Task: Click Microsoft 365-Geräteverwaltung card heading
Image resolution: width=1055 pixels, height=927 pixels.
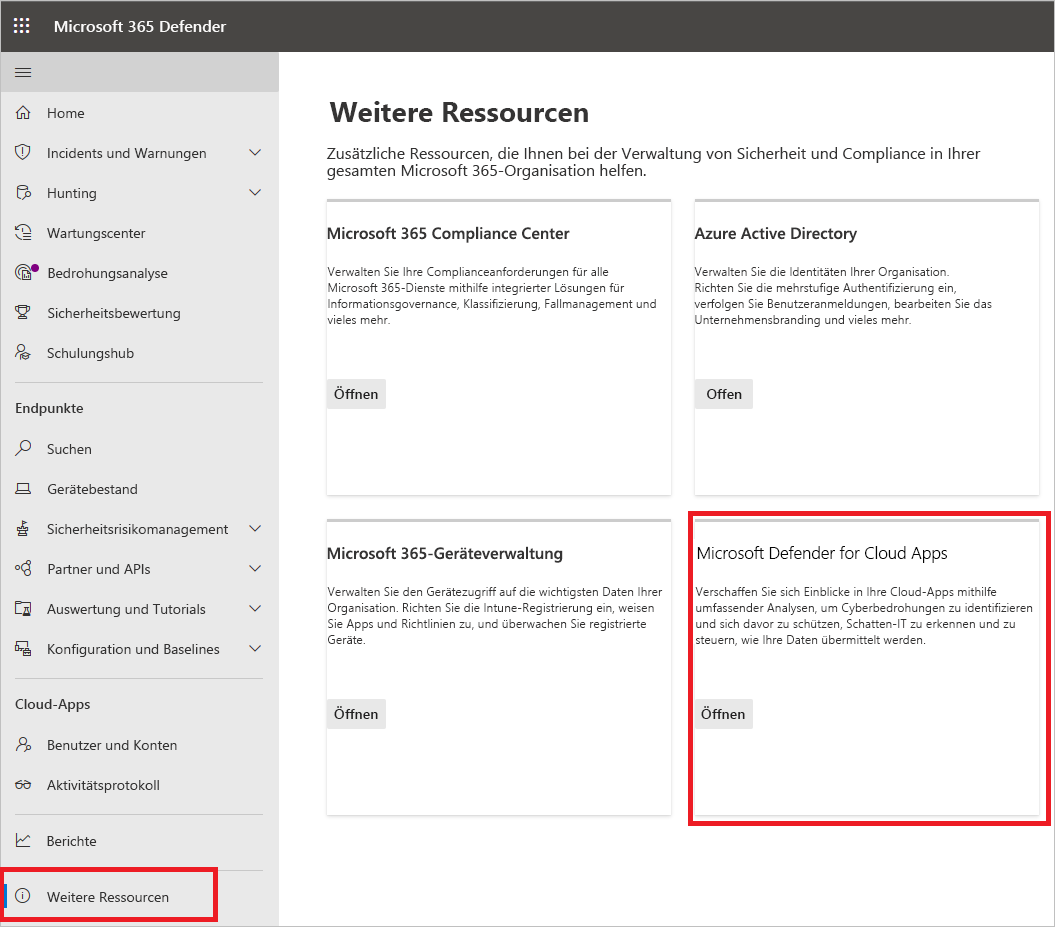Action: pyautogui.click(x=445, y=554)
